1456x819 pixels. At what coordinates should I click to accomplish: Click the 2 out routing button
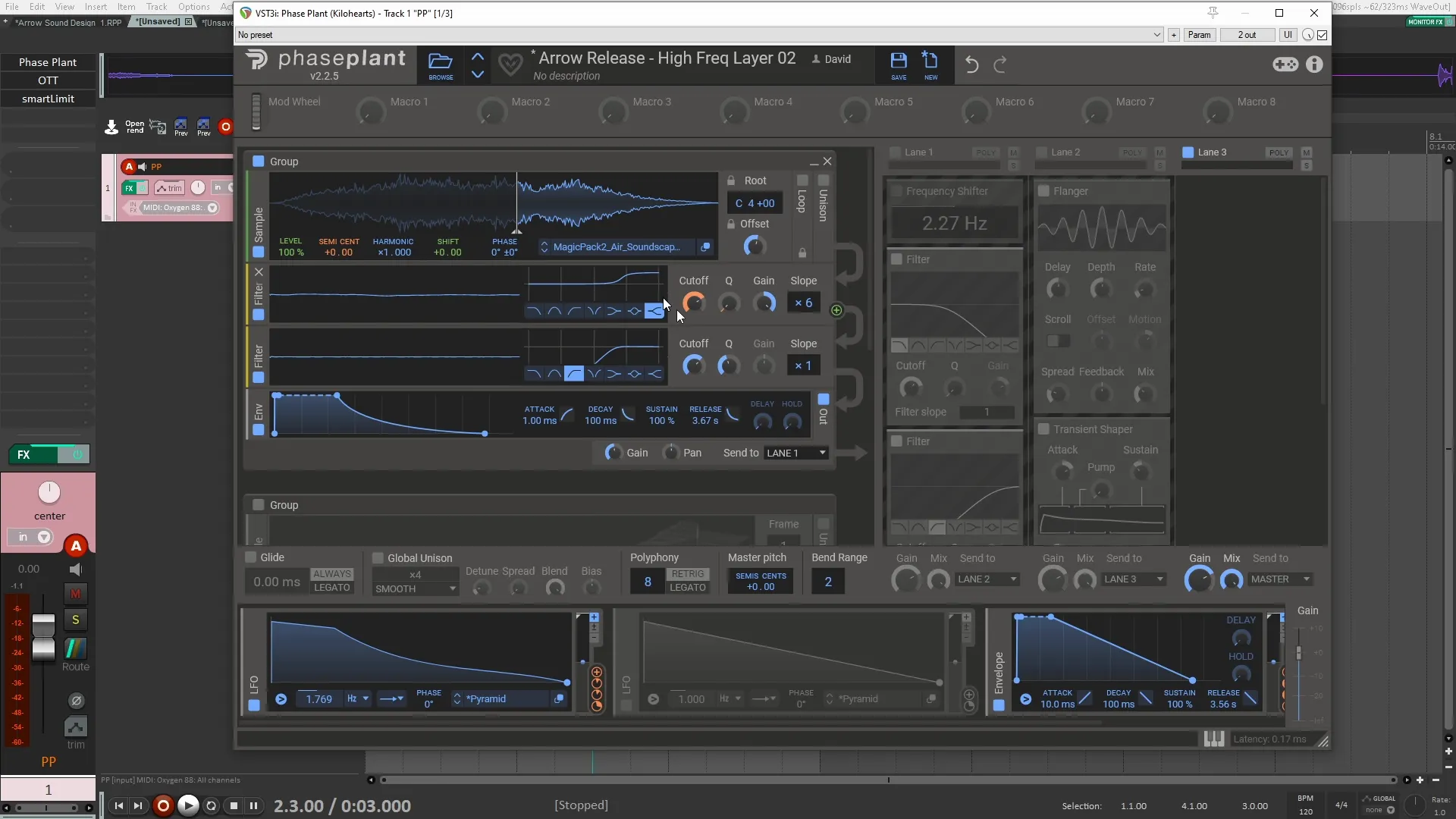click(x=1247, y=35)
